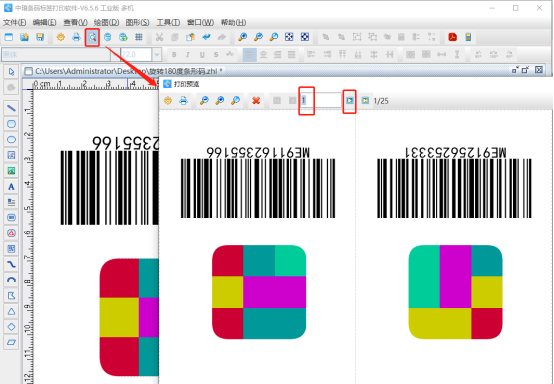554x384 pixels.
Task: Open the 文件(F) menu
Action: point(14,23)
